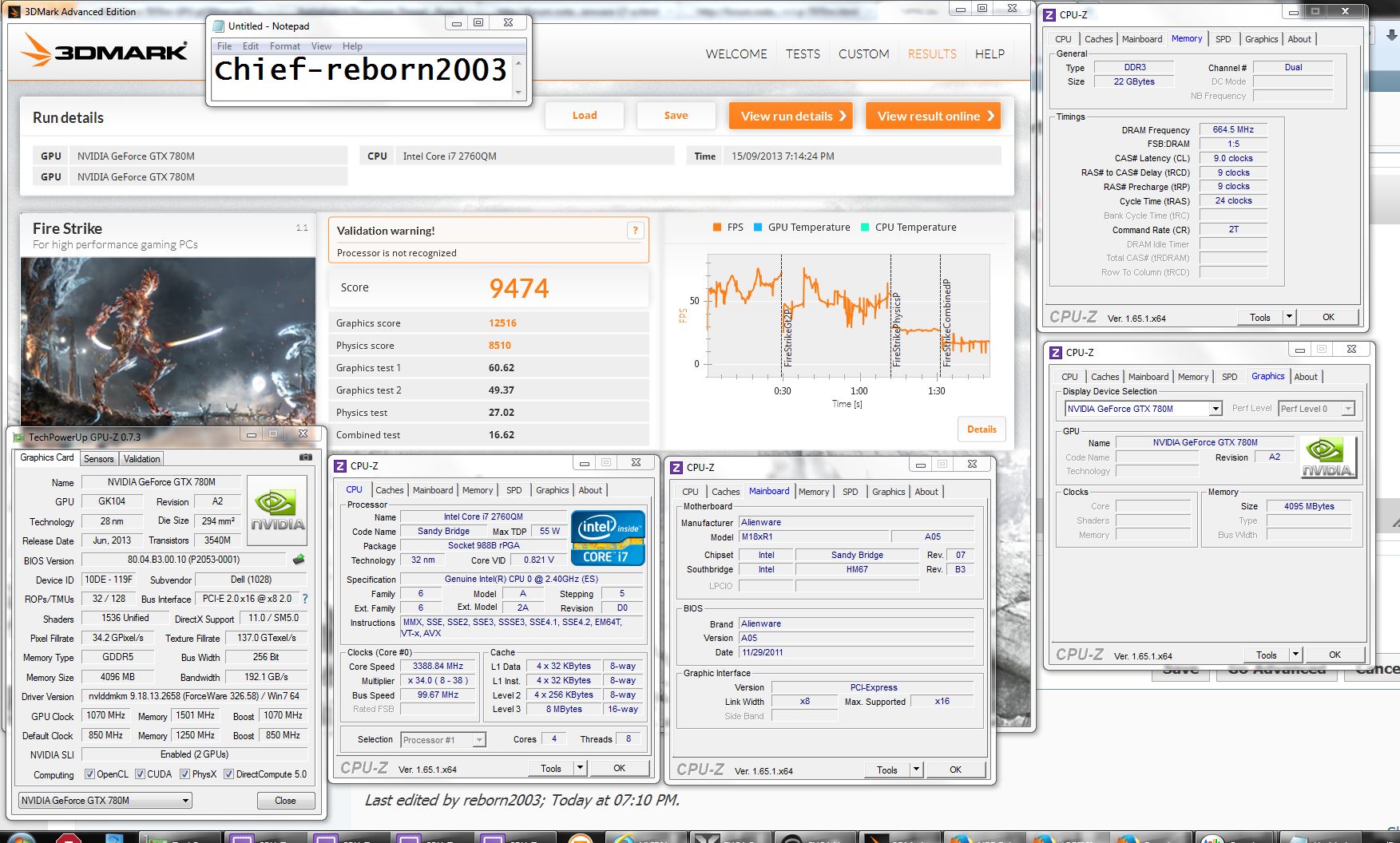This screenshot has width=1400, height=843.
Task: Expand the Tools arrow in the CPU-Z Memory window
Action: pos(1289,317)
